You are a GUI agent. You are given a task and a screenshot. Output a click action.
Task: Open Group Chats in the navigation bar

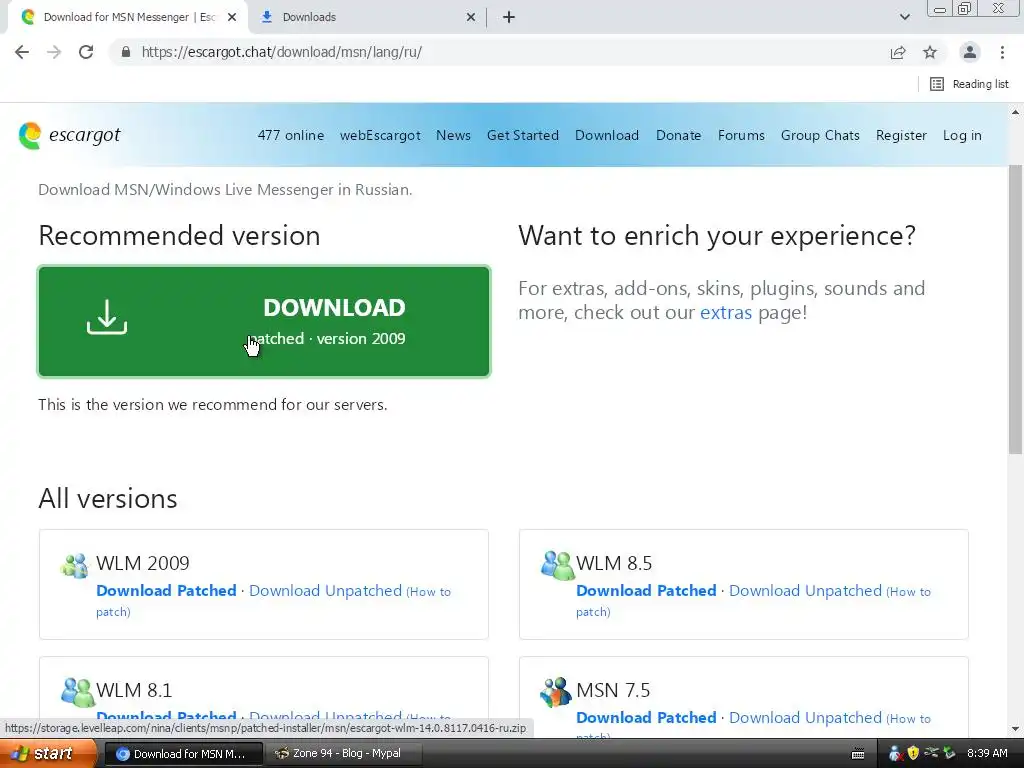(x=820, y=135)
